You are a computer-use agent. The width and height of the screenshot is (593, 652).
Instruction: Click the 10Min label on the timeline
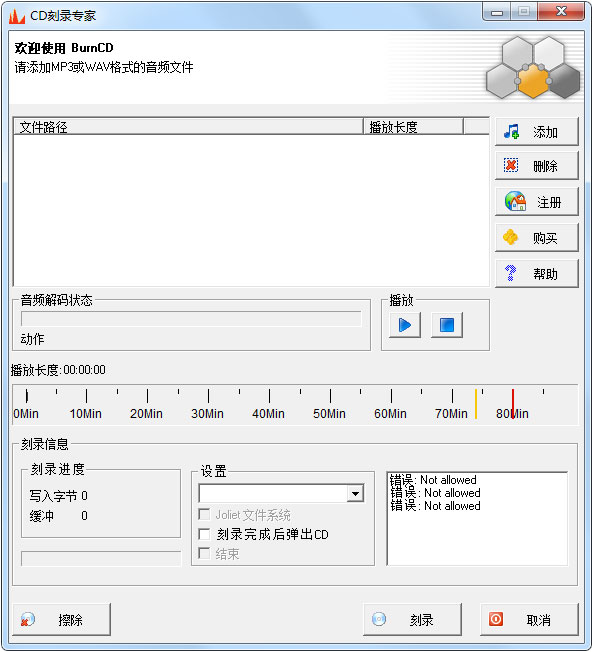86,414
